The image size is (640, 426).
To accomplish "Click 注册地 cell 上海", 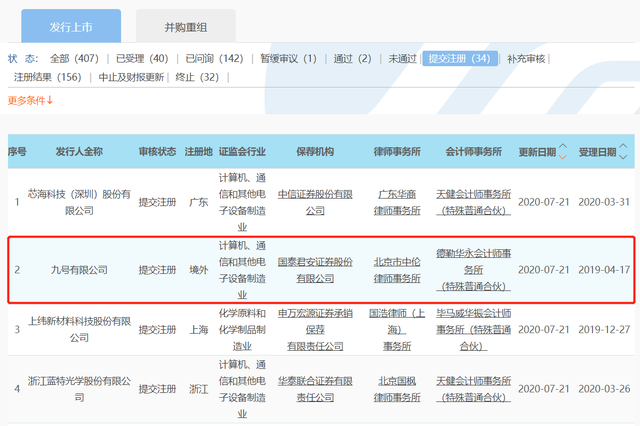I will click(x=199, y=329).
